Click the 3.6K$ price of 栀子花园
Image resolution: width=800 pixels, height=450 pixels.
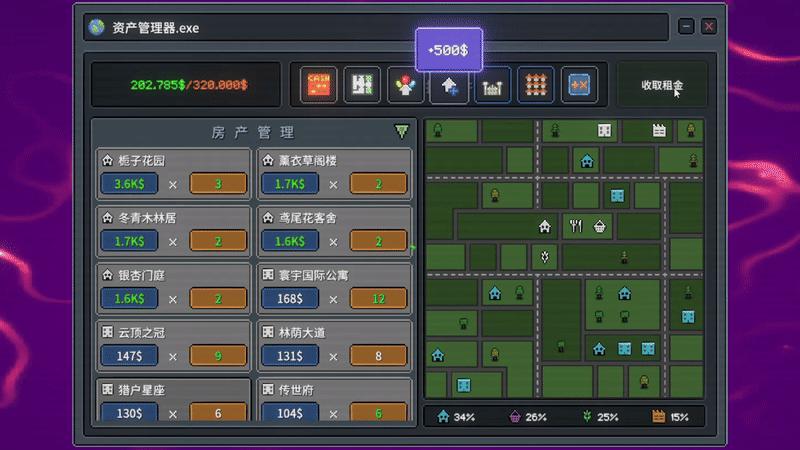(130, 185)
